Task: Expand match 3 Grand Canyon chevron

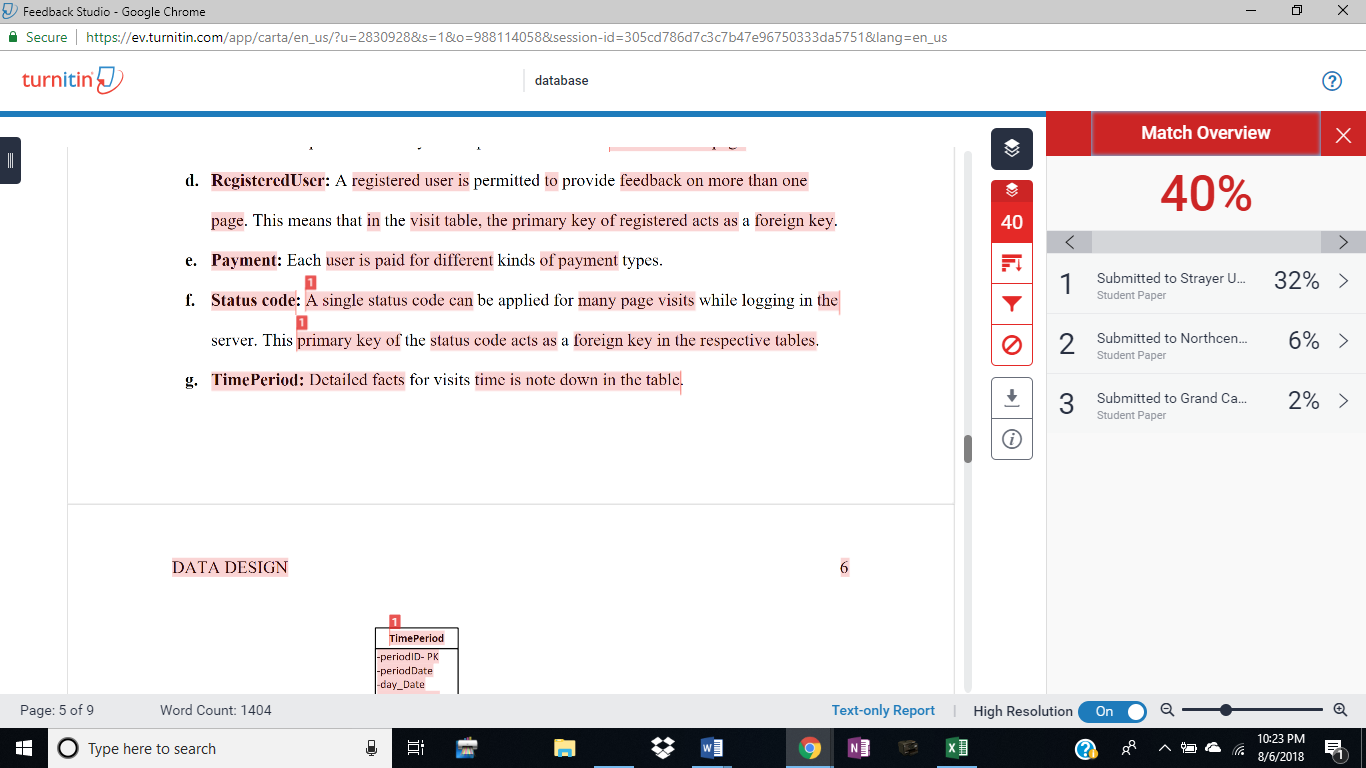Action: coord(1343,401)
